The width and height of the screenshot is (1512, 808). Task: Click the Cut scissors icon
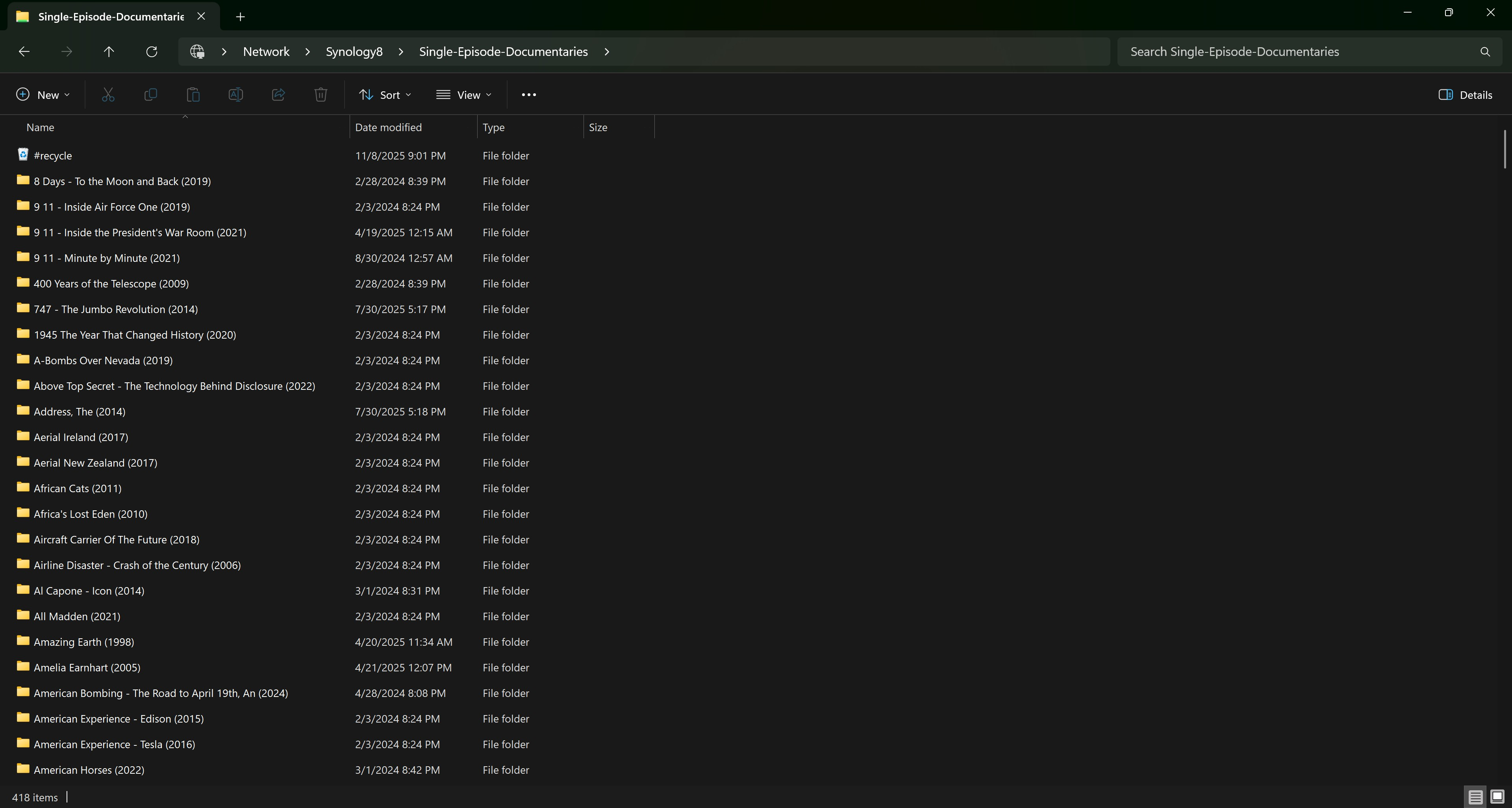tap(108, 95)
